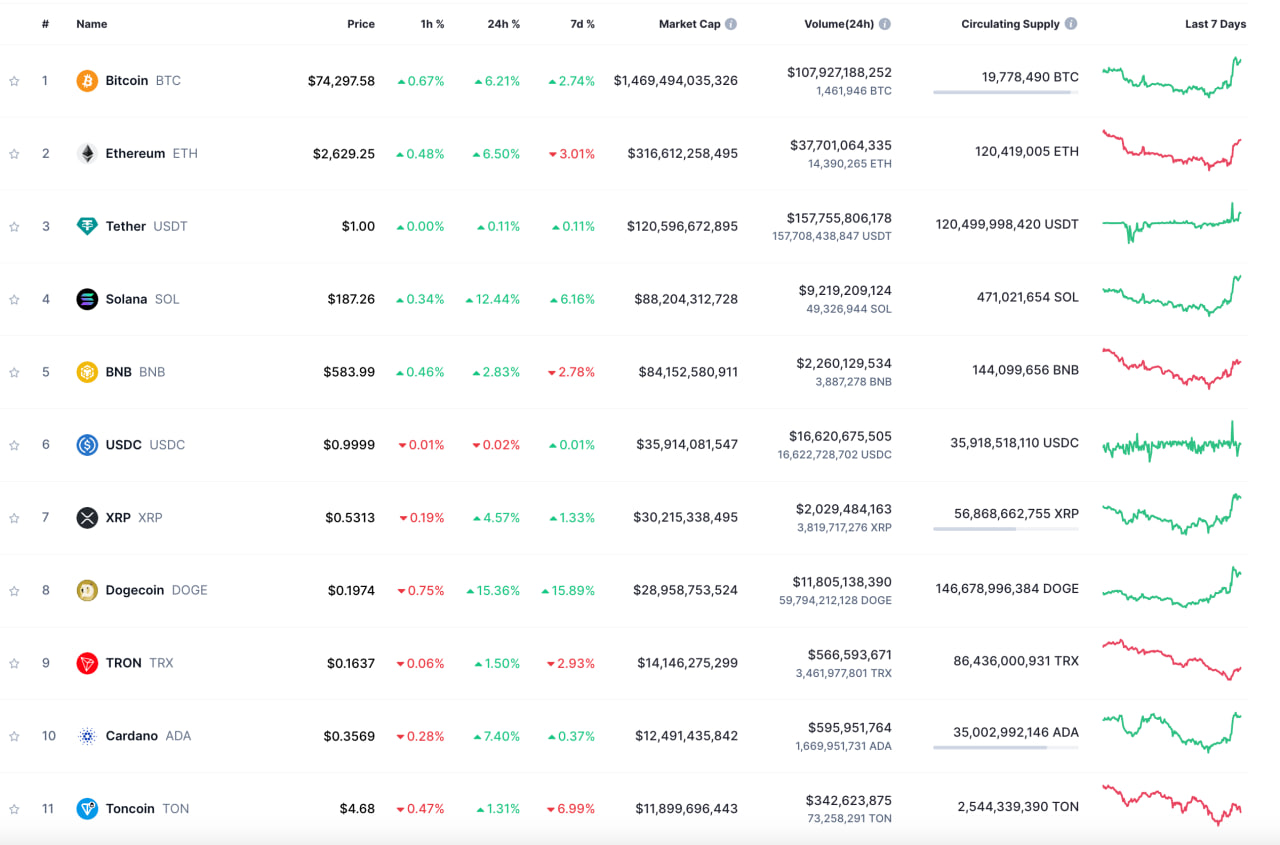Click the Solana coin logo
1280x845 pixels.
click(x=87, y=299)
